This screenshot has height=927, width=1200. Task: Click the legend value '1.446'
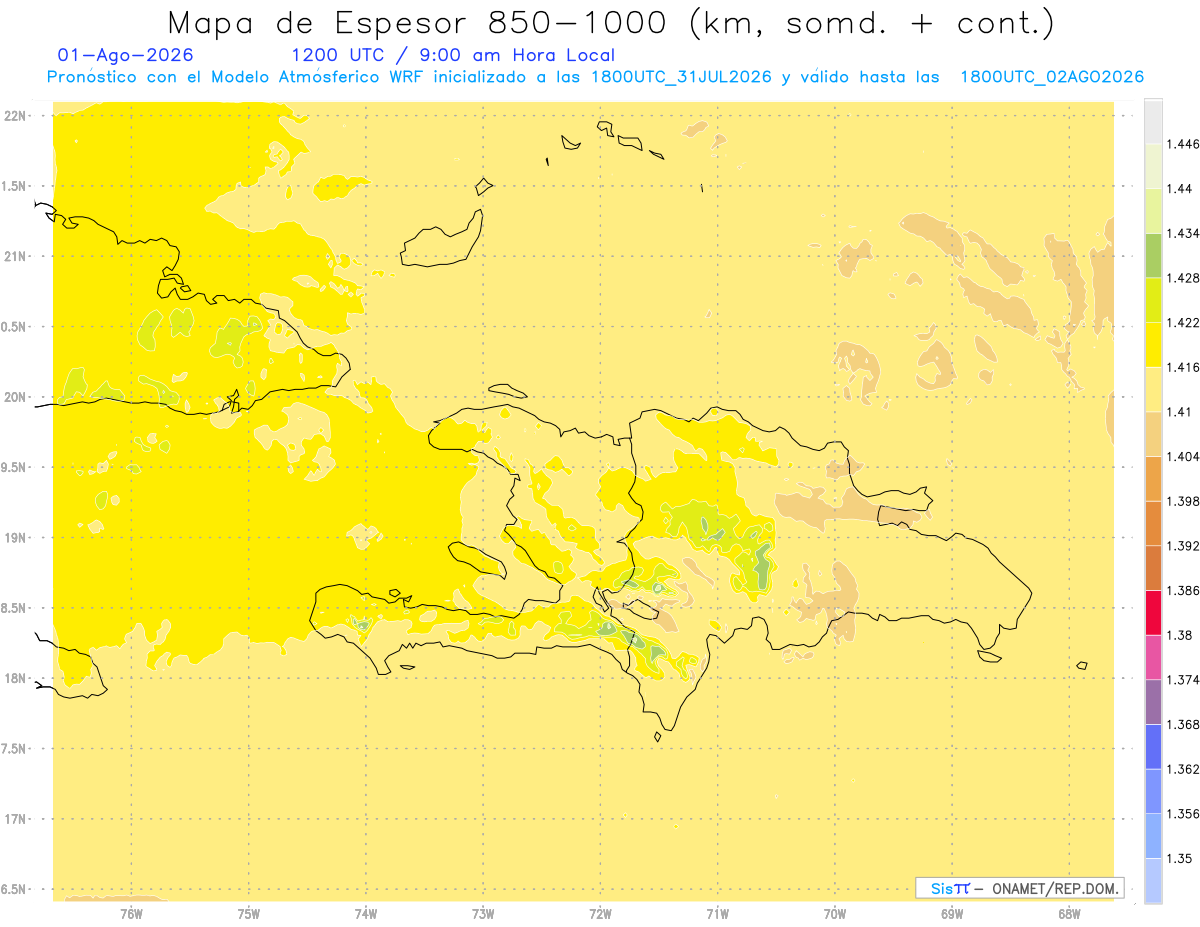1184,144
